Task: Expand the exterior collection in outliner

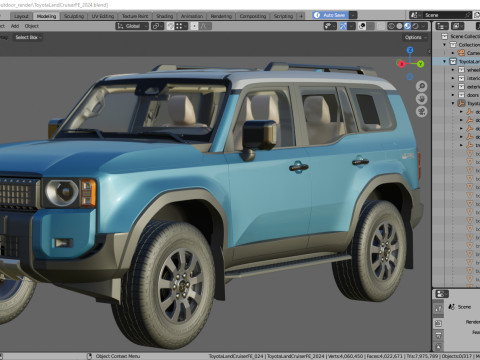Action: [x=453, y=86]
